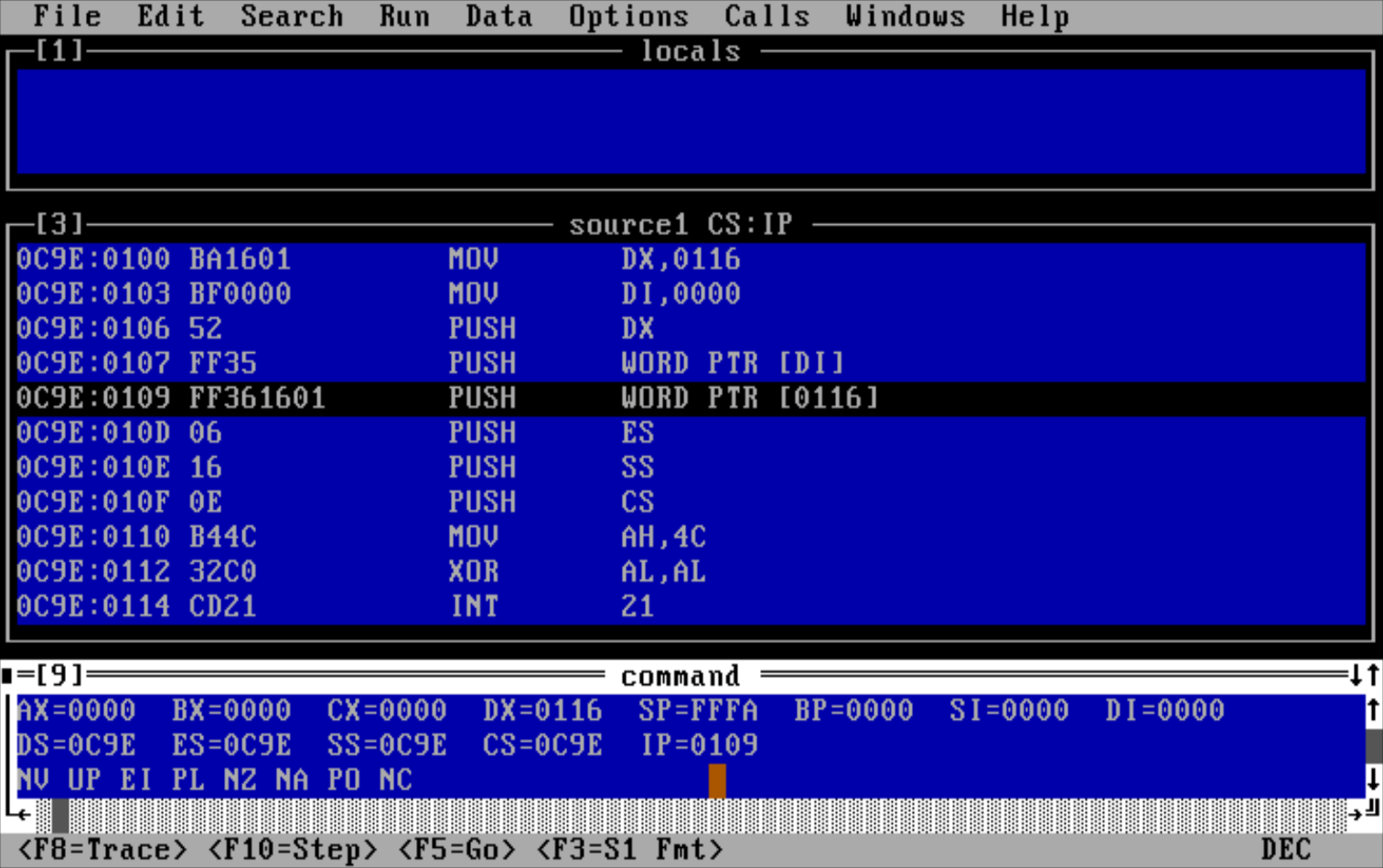Click window number [9] label

[60, 675]
